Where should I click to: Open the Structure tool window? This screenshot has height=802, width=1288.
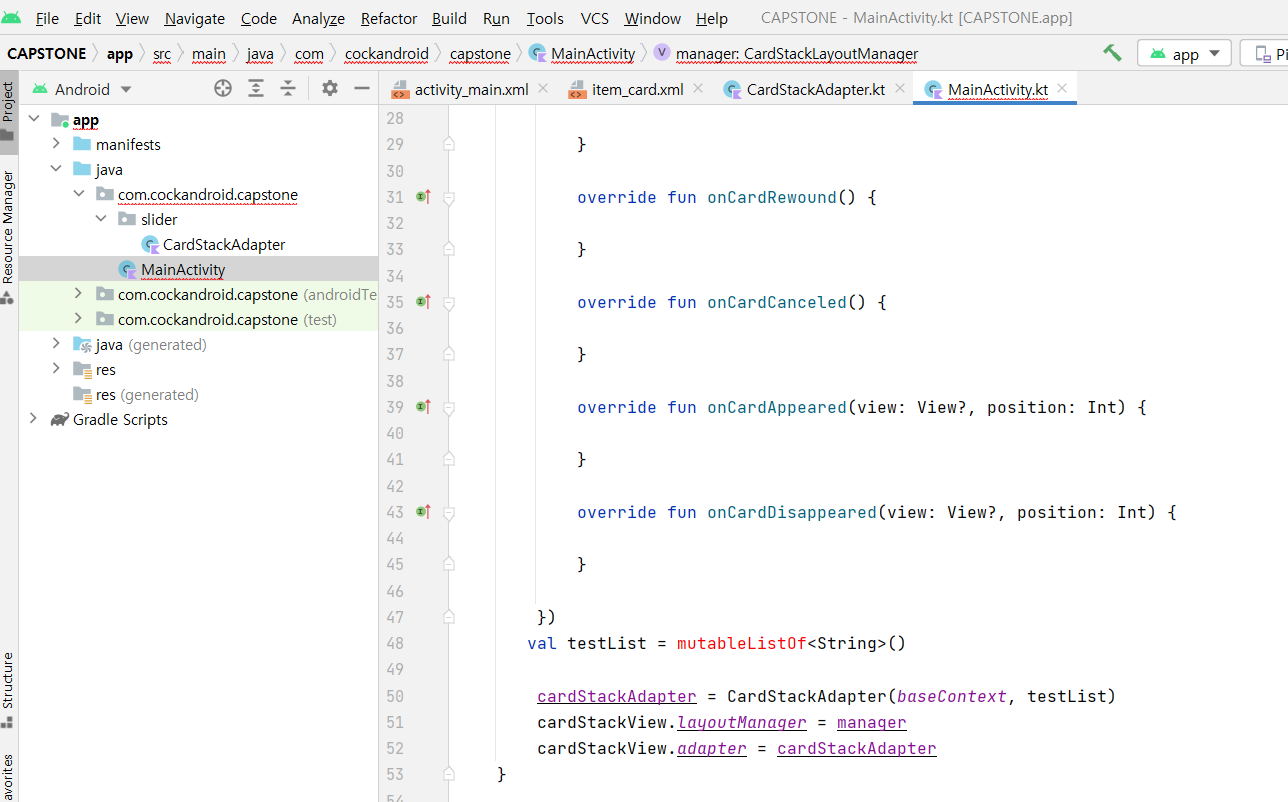tap(8, 690)
